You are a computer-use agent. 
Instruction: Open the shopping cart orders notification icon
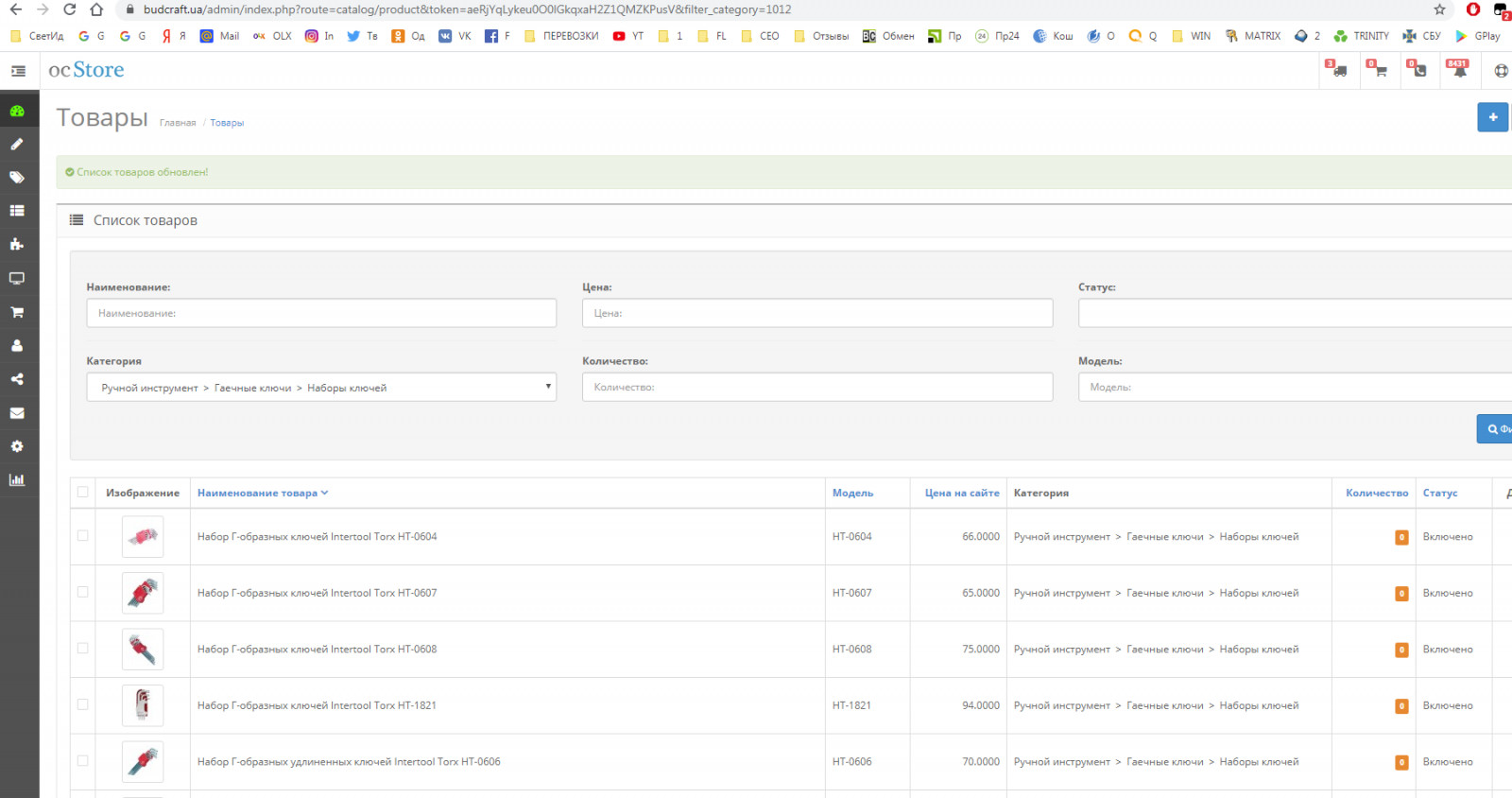(1378, 69)
